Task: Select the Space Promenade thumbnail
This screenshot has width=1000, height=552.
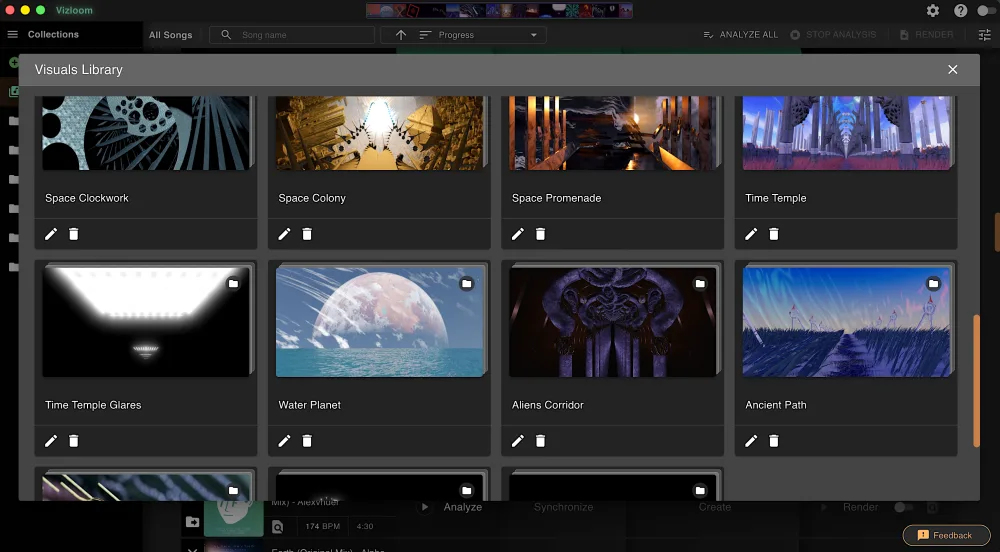Action: click(x=613, y=133)
